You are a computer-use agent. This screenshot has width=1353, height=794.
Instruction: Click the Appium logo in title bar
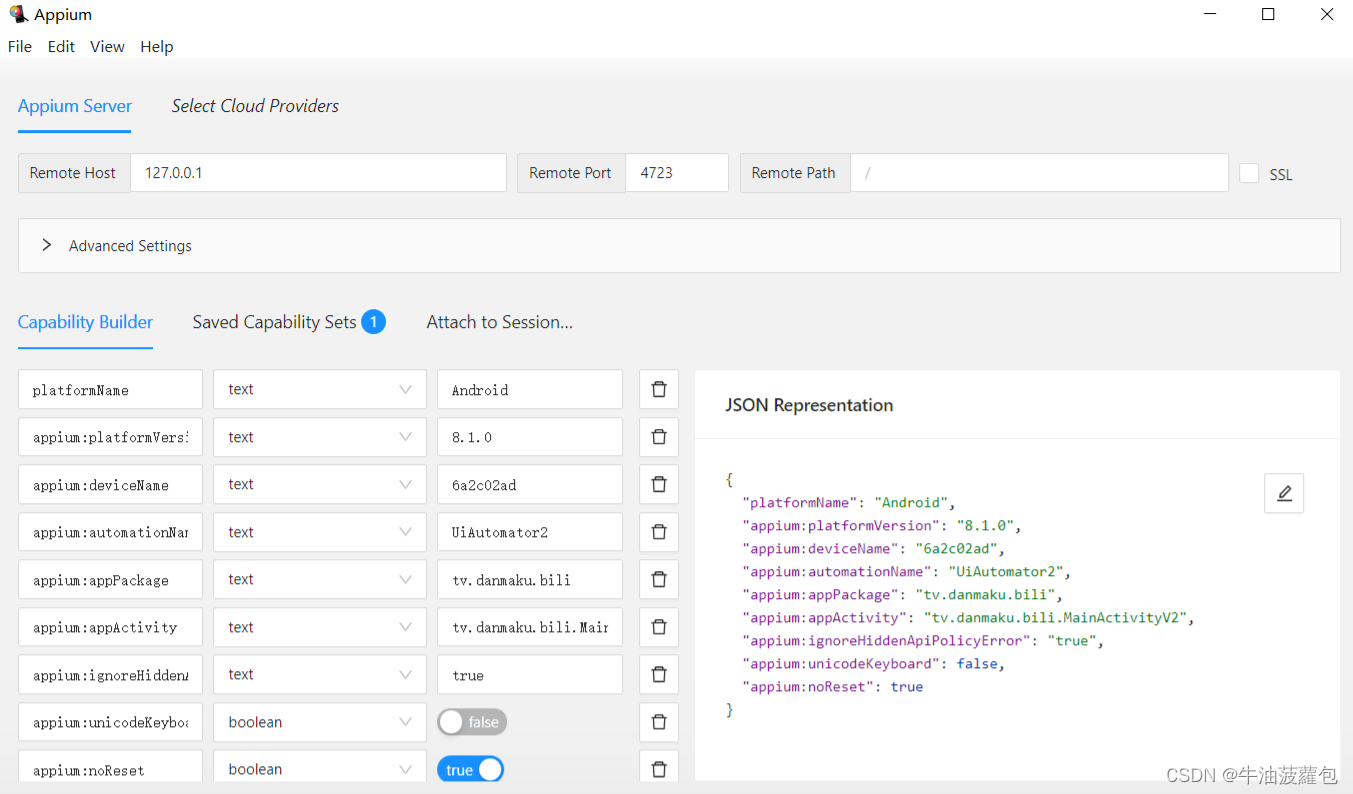[18, 14]
